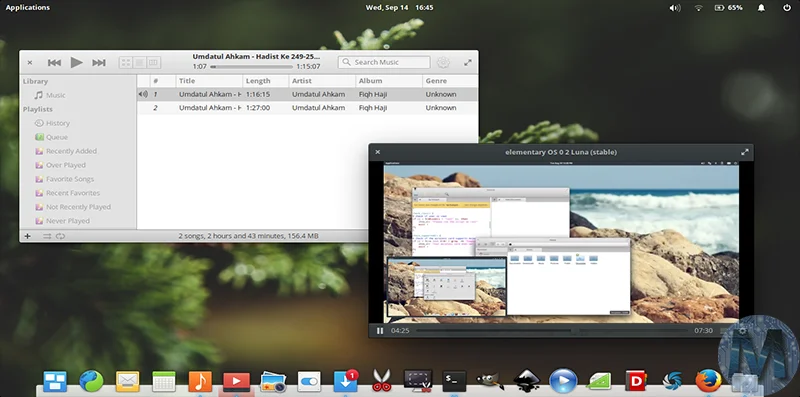Launch the blue play-button media player
Viewport: 800px width, 397px height.
pos(563,381)
